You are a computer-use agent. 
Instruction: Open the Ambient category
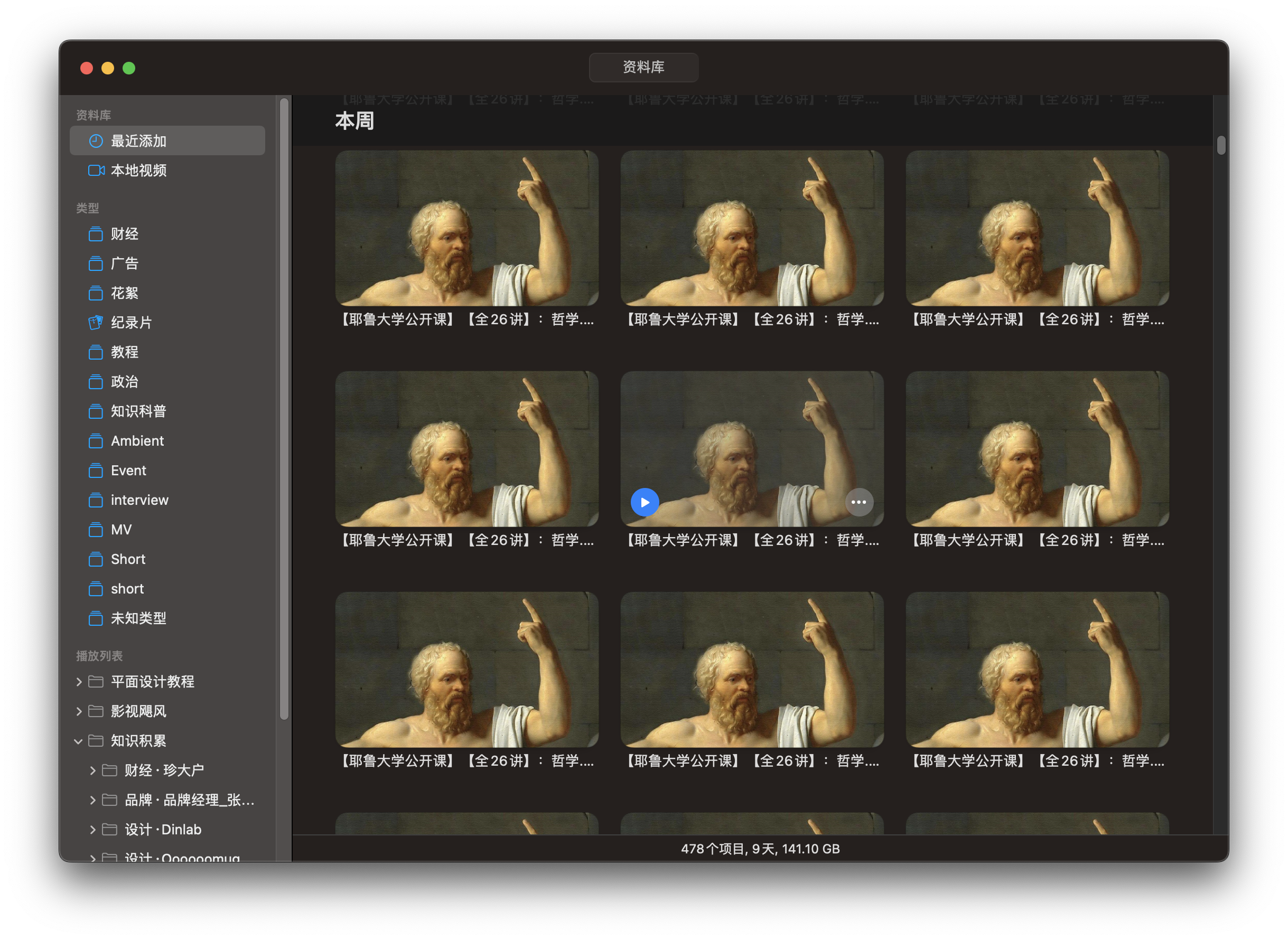point(137,441)
